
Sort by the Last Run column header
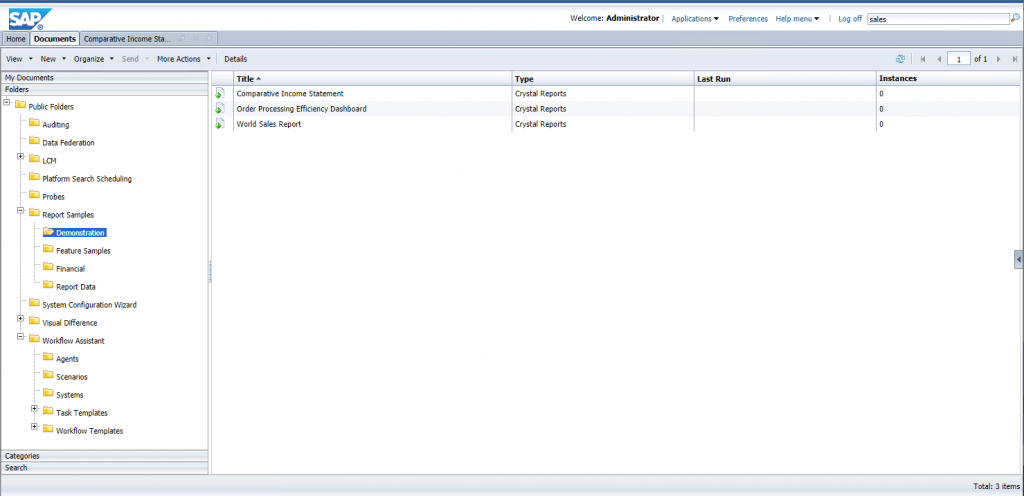[785, 78]
